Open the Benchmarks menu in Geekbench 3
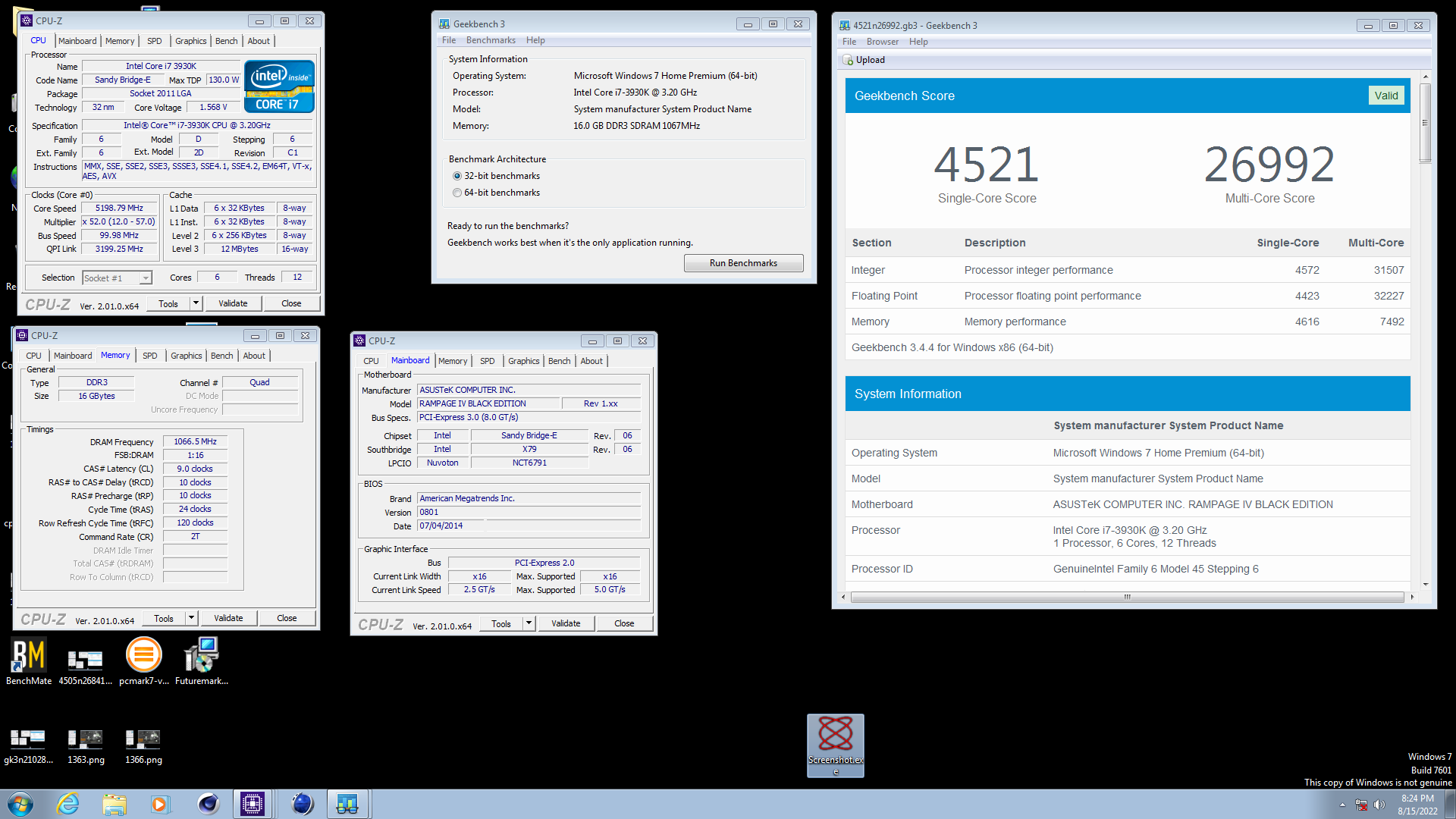The image size is (1456, 819). [491, 40]
